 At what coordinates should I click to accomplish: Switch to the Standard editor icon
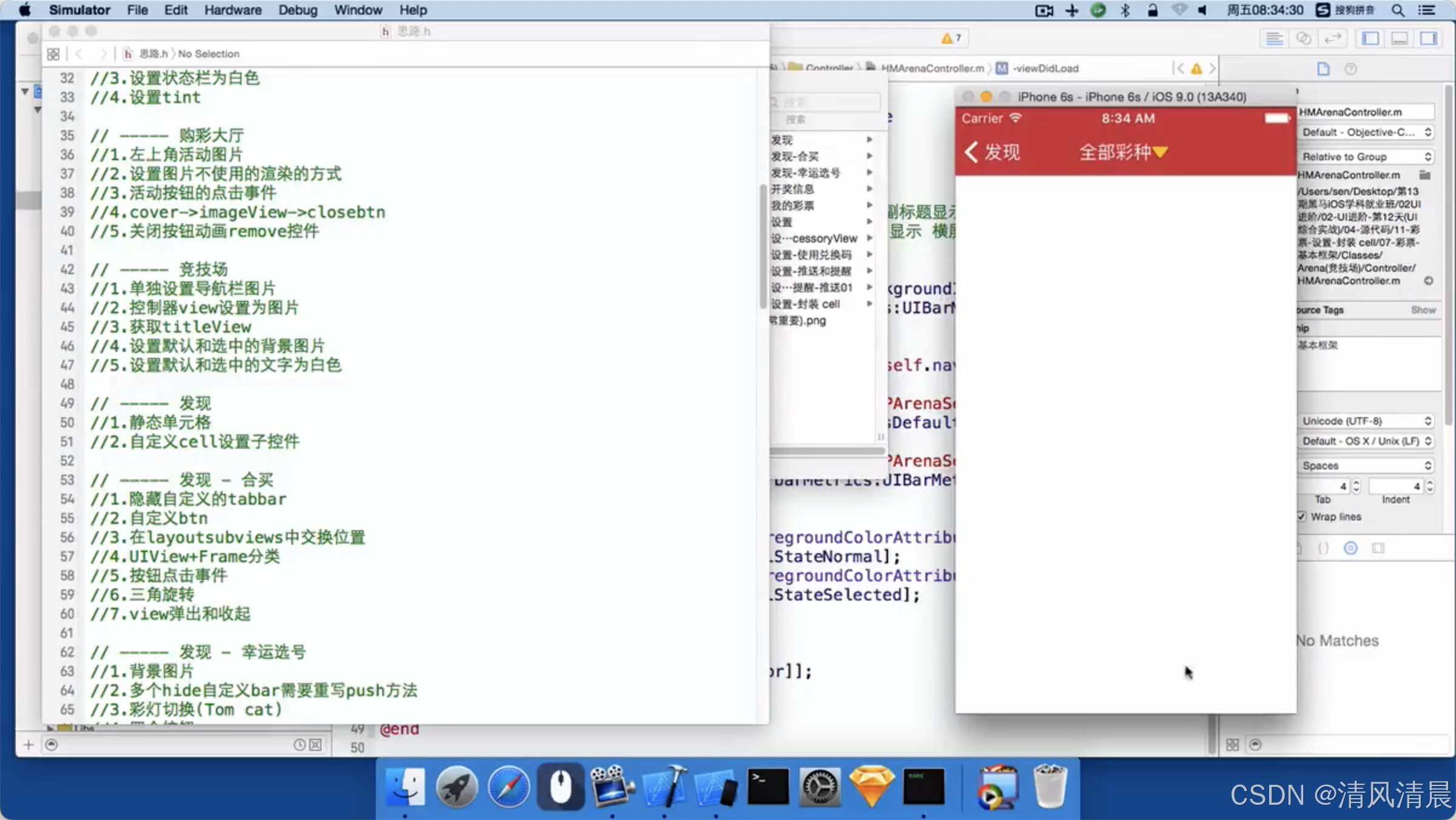(1274, 39)
